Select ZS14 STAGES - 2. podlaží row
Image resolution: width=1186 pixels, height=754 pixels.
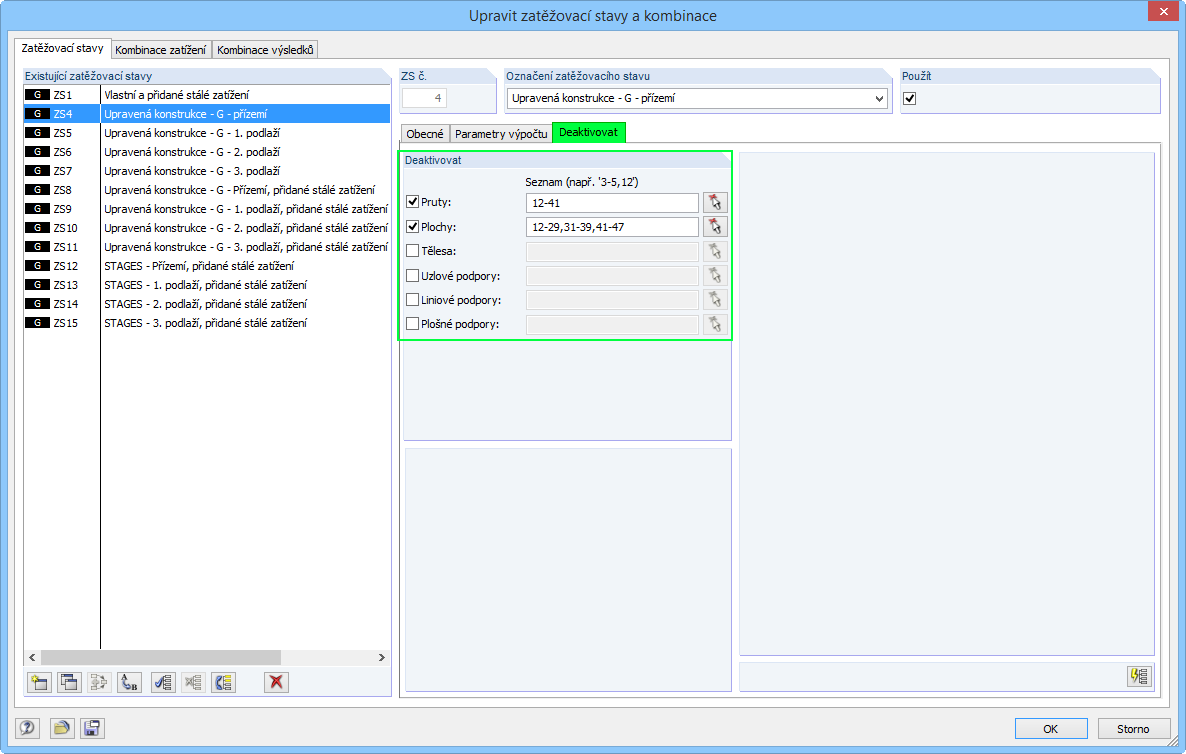coord(207,303)
